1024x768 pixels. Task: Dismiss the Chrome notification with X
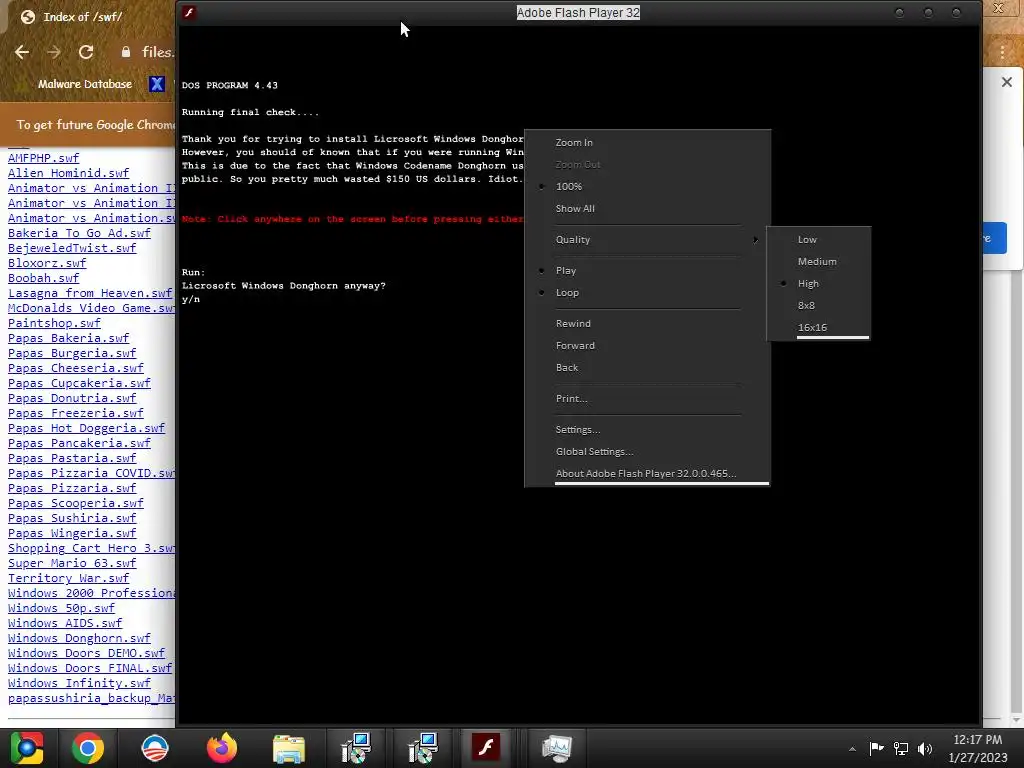click(x=1006, y=82)
